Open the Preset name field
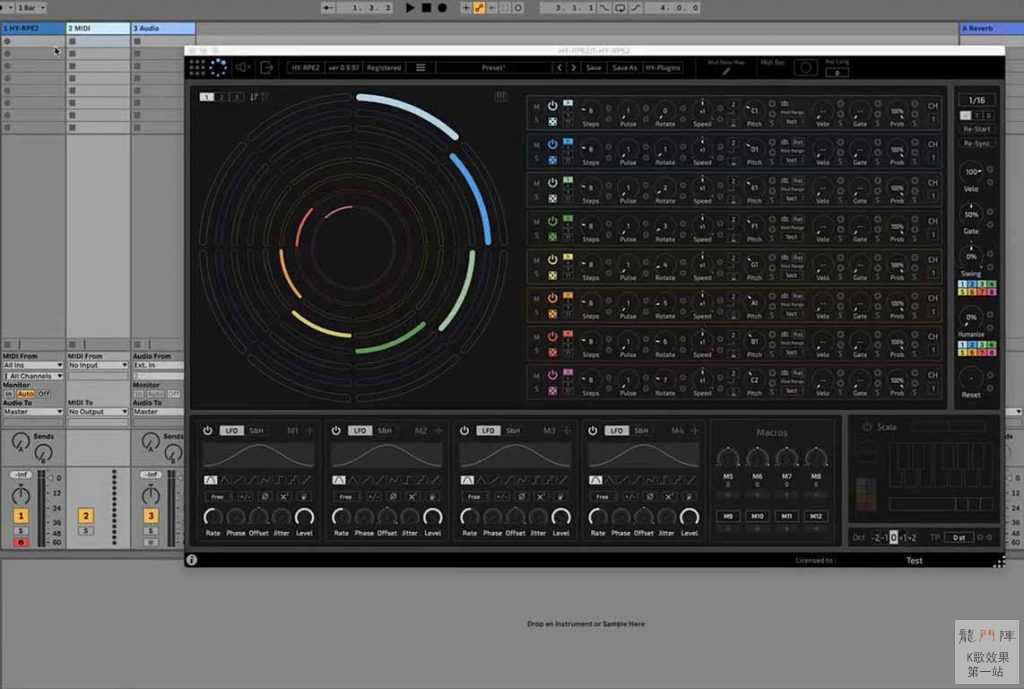This screenshot has height=689, width=1024. click(494, 67)
